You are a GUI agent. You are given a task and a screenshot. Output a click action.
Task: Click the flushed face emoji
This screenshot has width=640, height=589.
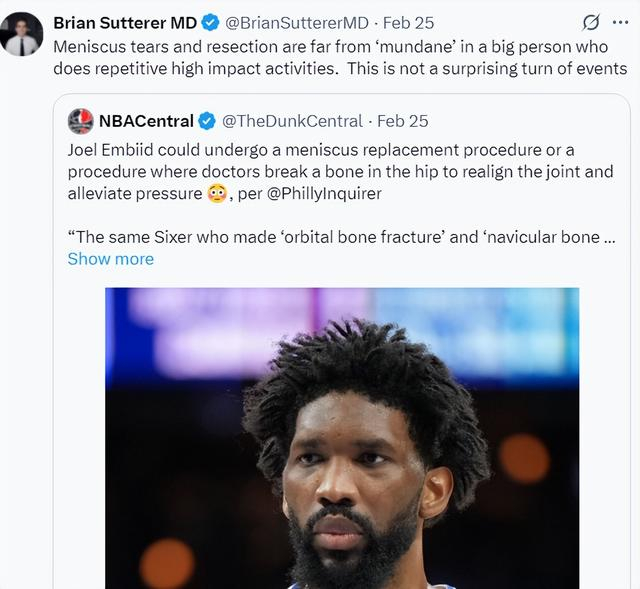pos(216,194)
